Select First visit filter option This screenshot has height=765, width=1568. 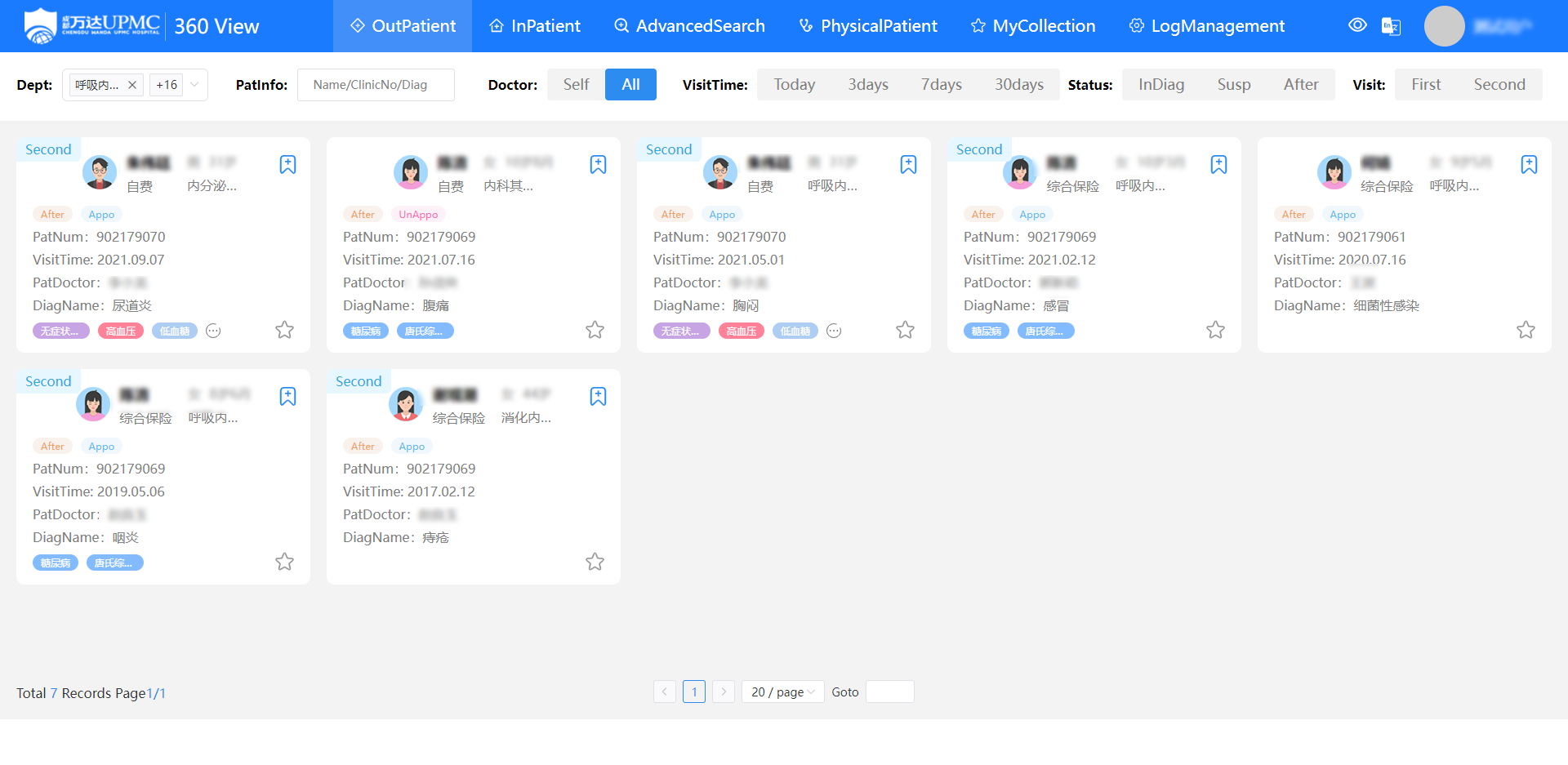click(x=1426, y=85)
